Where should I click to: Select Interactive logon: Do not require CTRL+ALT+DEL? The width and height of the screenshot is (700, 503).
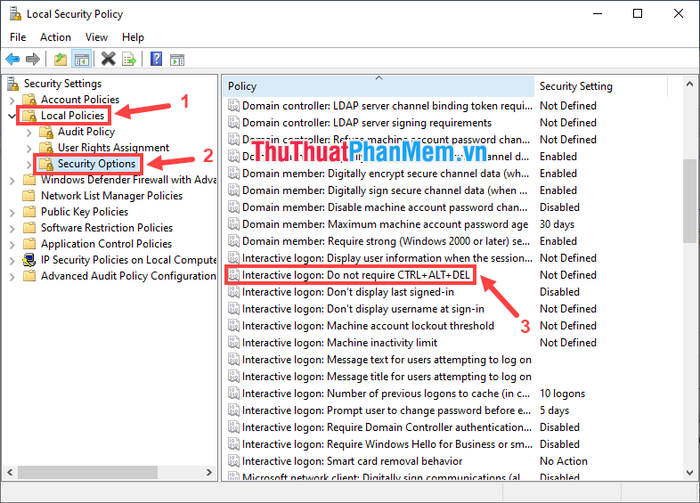(356, 275)
